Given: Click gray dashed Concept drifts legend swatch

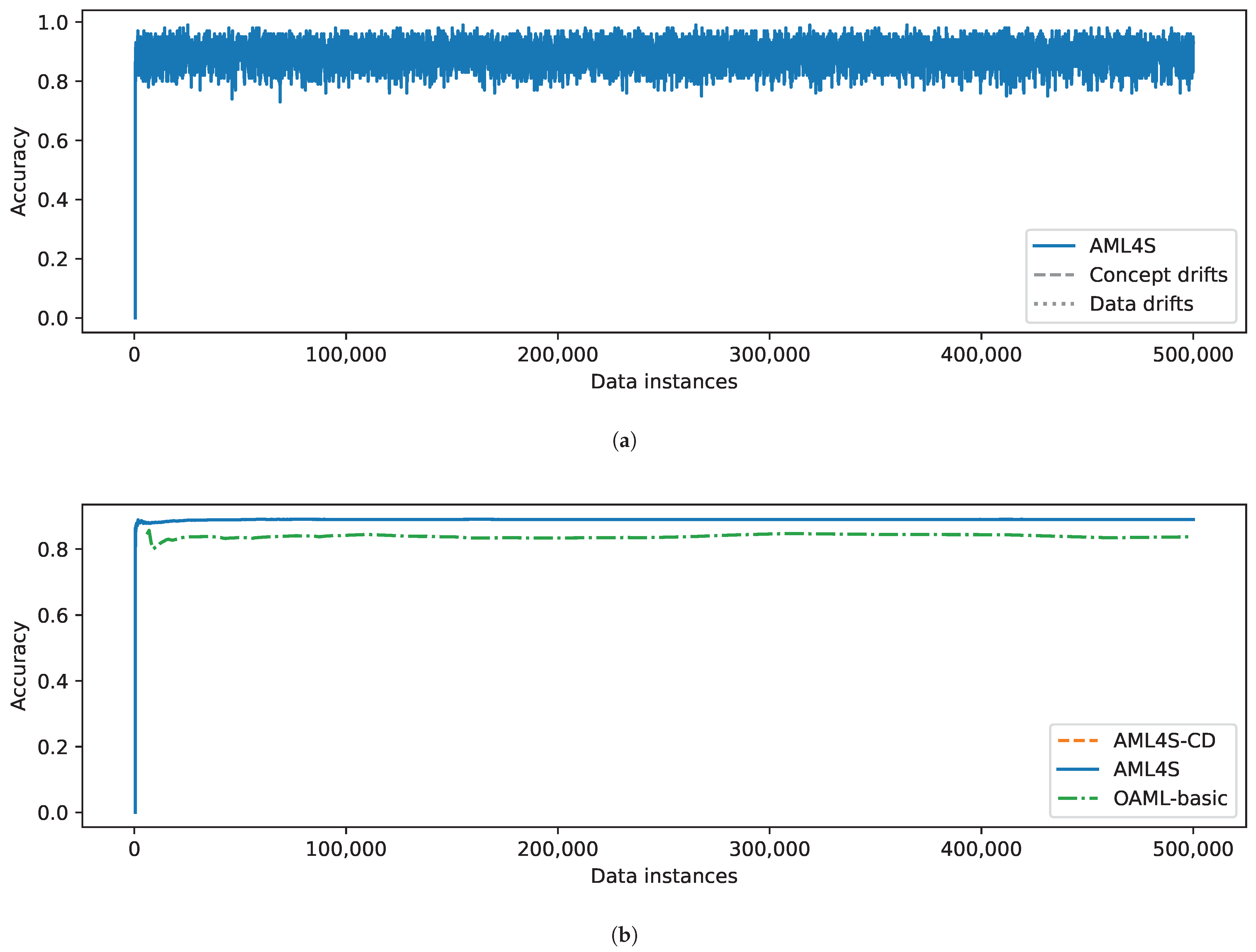Looking at the screenshot, I should click(1054, 275).
